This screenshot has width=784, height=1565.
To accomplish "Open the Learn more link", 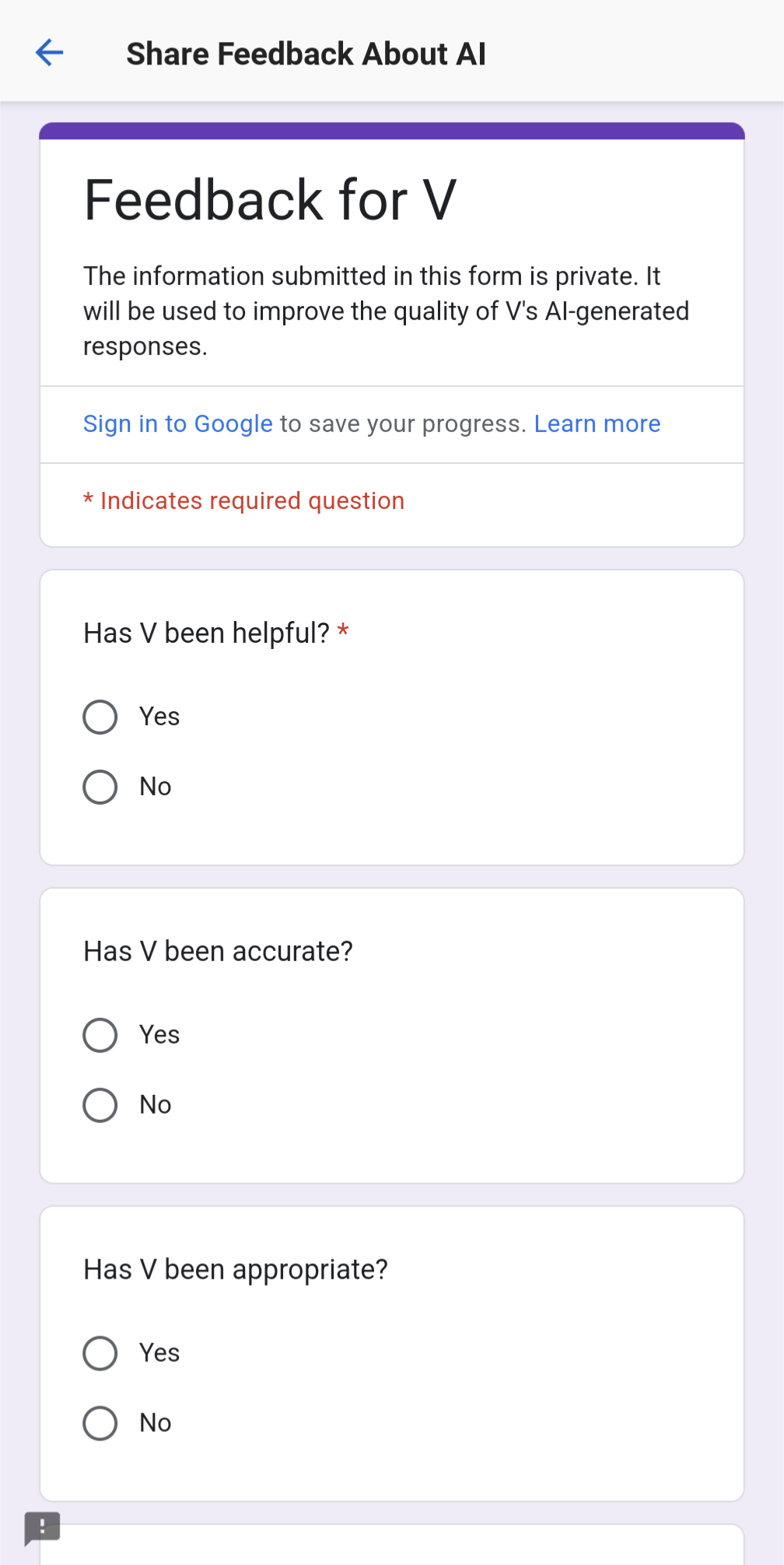I will (x=597, y=424).
